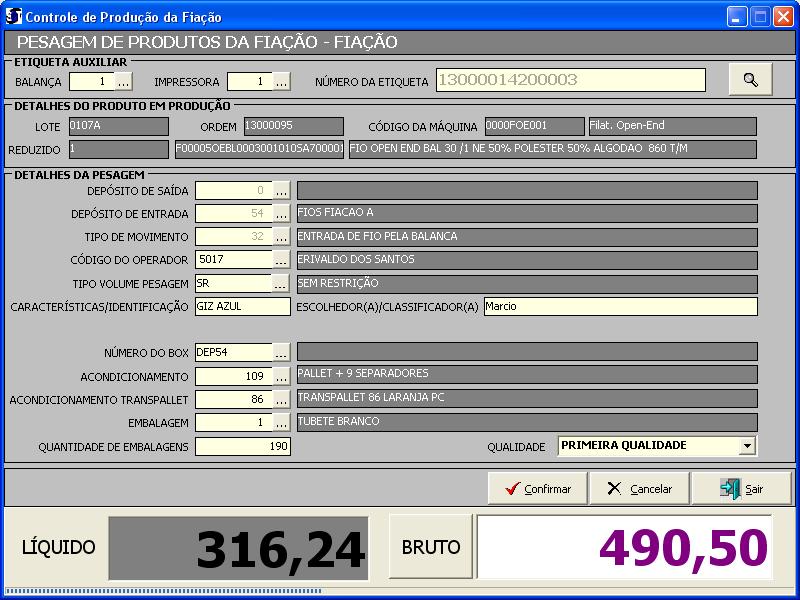
Task: Open lookup for Tipo Volume Pesagem
Action: tap(282, 283)
